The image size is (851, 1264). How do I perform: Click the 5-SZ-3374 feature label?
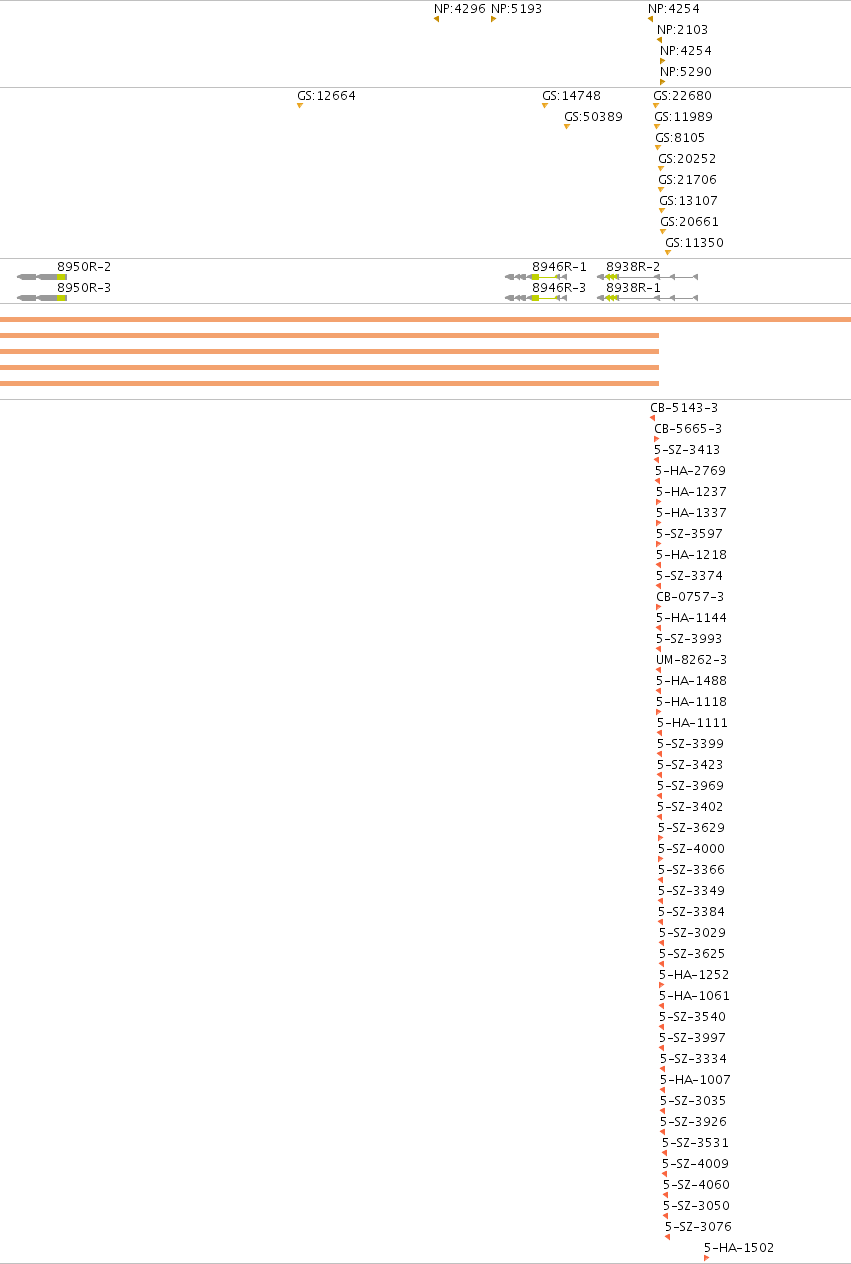coord(689,576)
